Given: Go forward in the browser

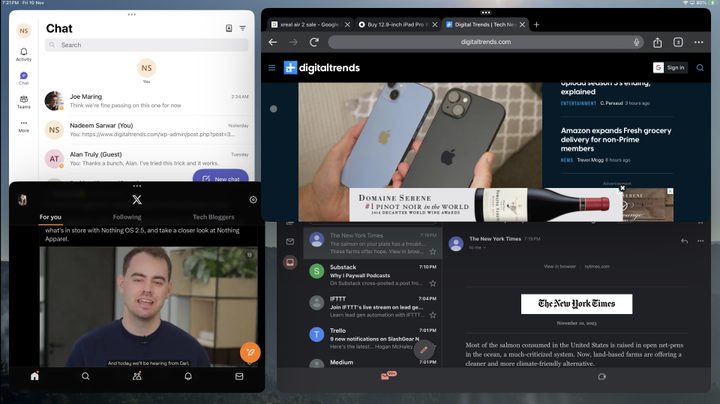Looking at the screenshot, I should tap(293, 42).
